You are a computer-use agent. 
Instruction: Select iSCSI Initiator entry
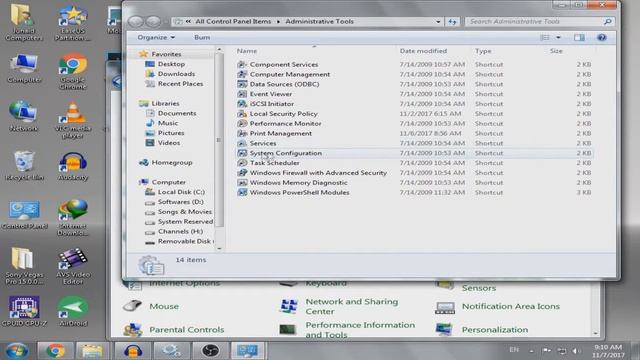tap(272, 104)
